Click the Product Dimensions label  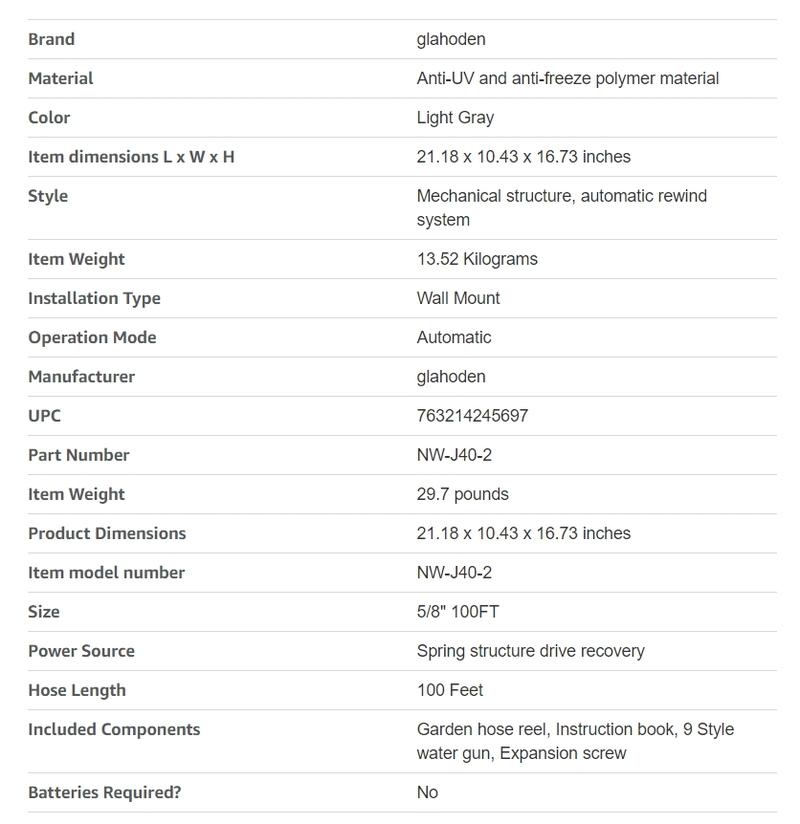[107, 533]
